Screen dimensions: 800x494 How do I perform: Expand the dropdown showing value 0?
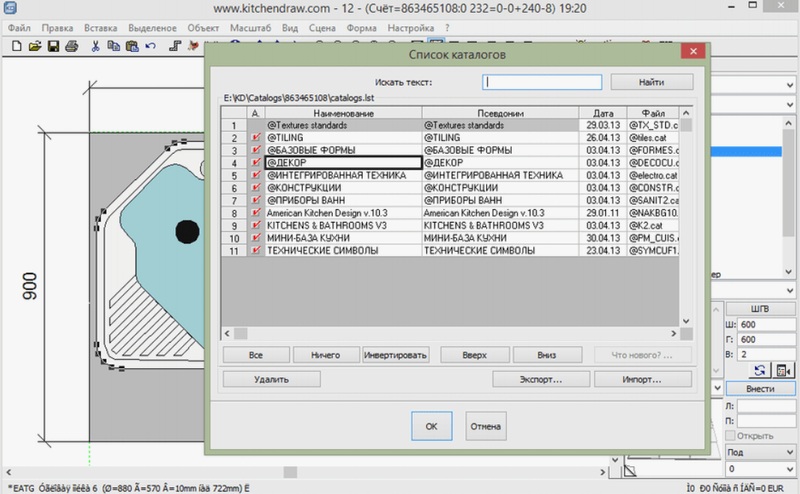tap(790, 468)
